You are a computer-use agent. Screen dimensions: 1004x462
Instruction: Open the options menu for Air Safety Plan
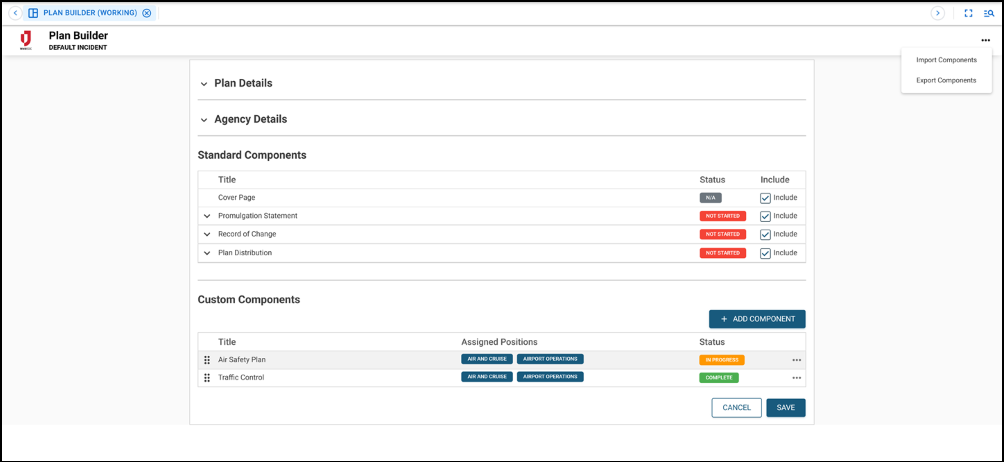797,360
